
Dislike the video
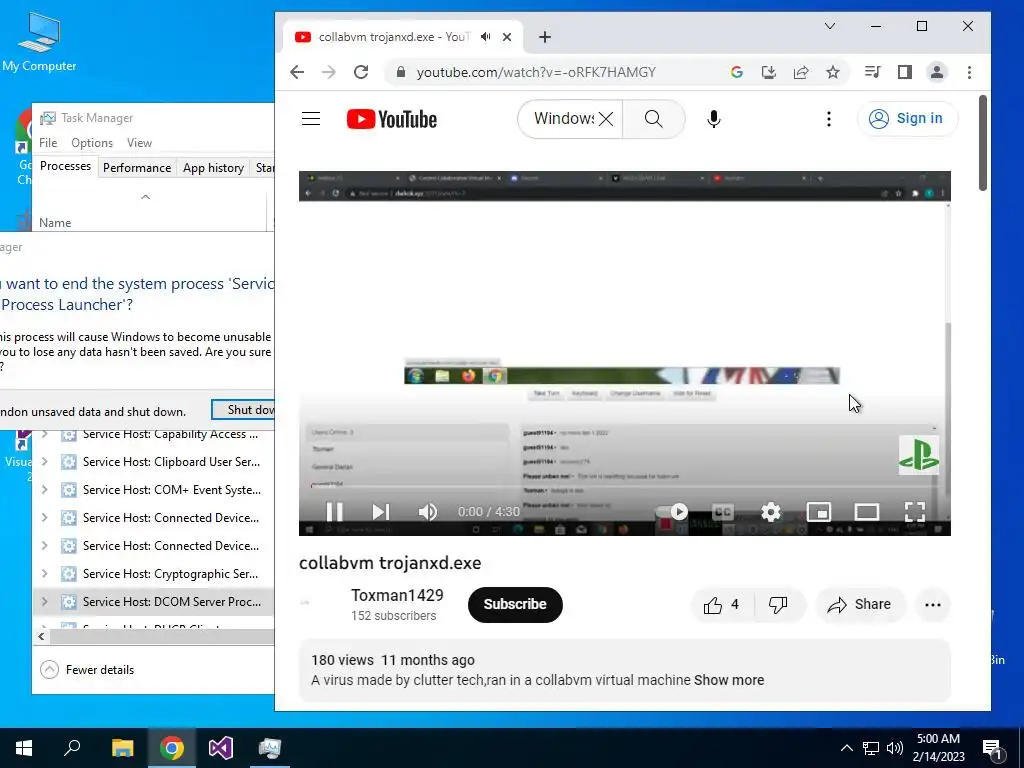[x=778, y=605]
